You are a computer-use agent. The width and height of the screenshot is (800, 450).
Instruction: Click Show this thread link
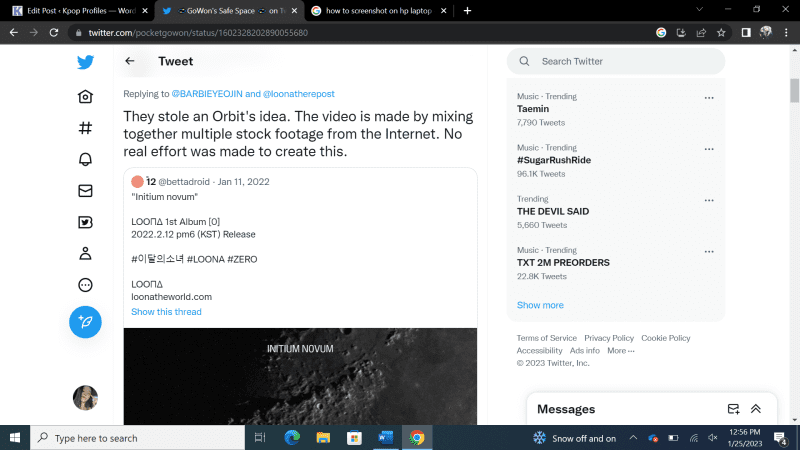(166, 312)
